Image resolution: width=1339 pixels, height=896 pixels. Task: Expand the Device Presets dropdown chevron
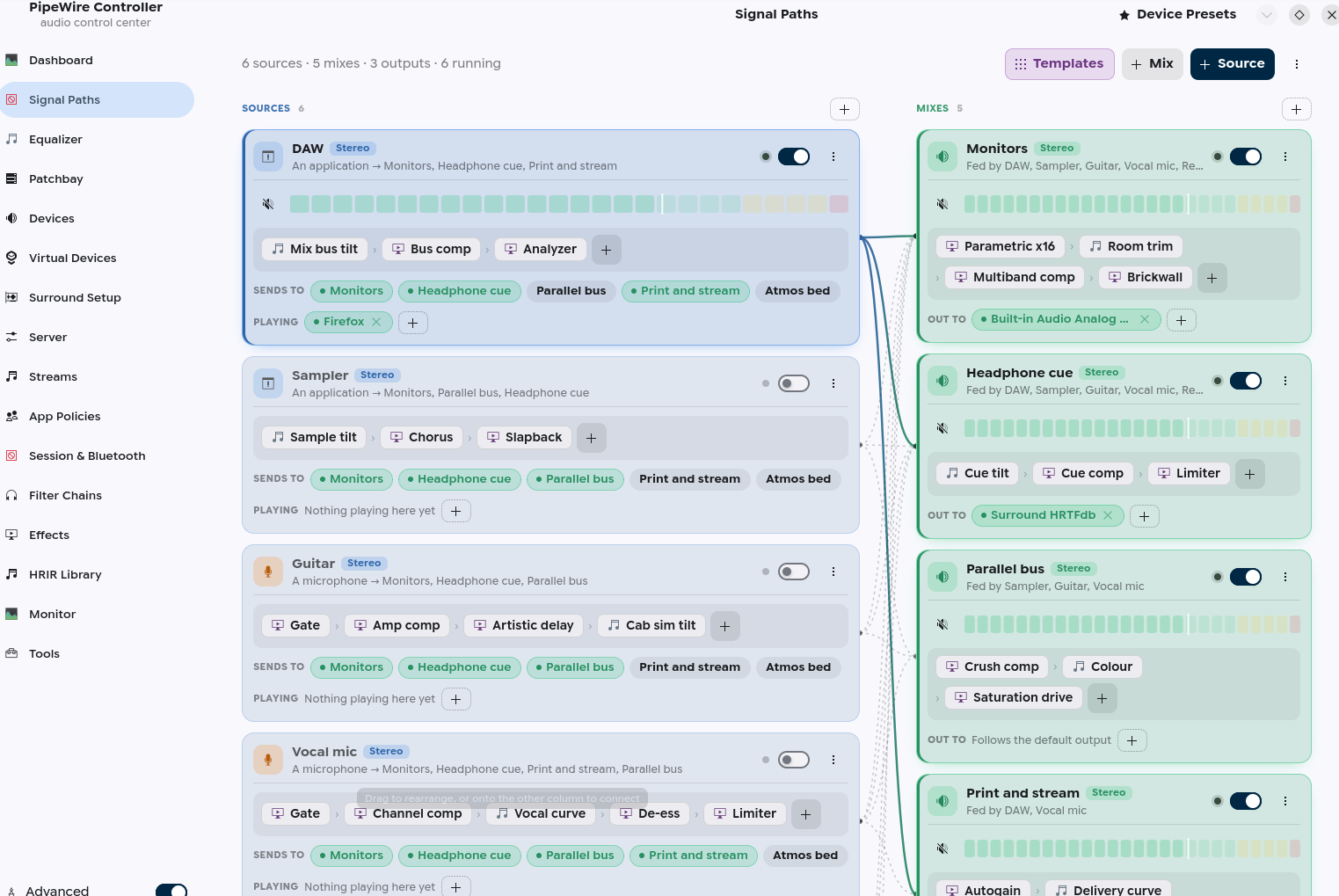click(1267, 15)
